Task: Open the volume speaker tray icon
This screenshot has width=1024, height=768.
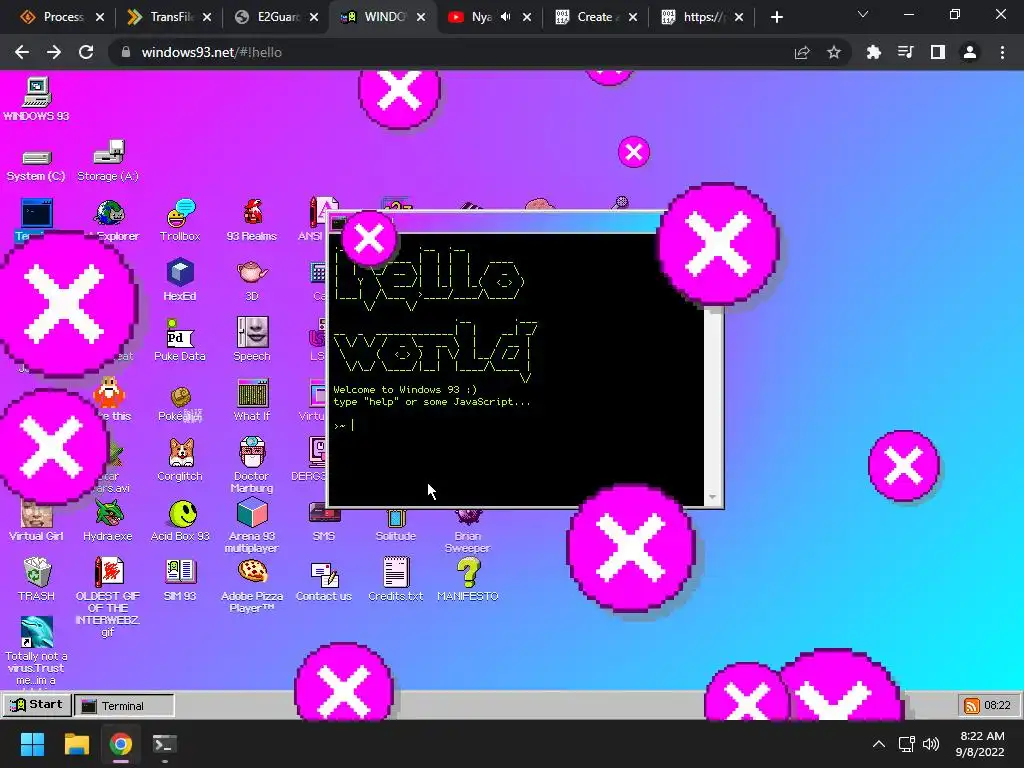Action: click(x=931, y=744)
